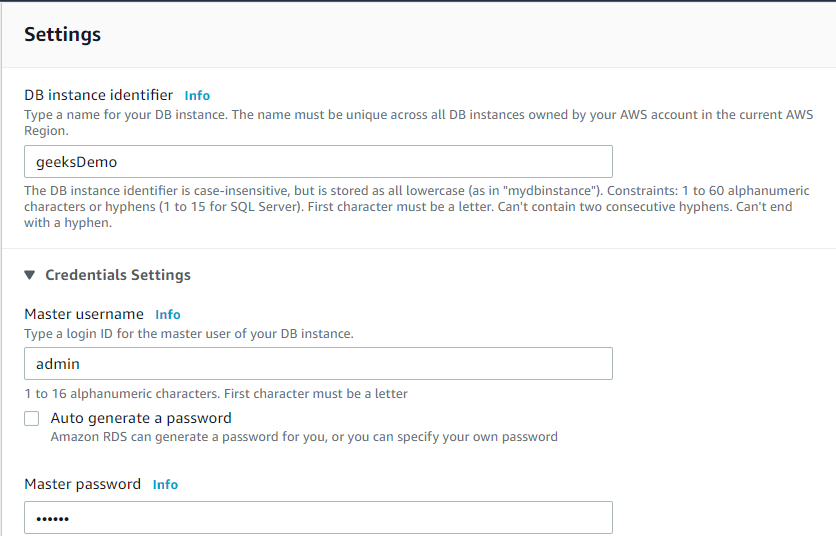Viewport: 836px width, 536px height.
Task: Open Info link beside Master password
Action: (165, 485)
